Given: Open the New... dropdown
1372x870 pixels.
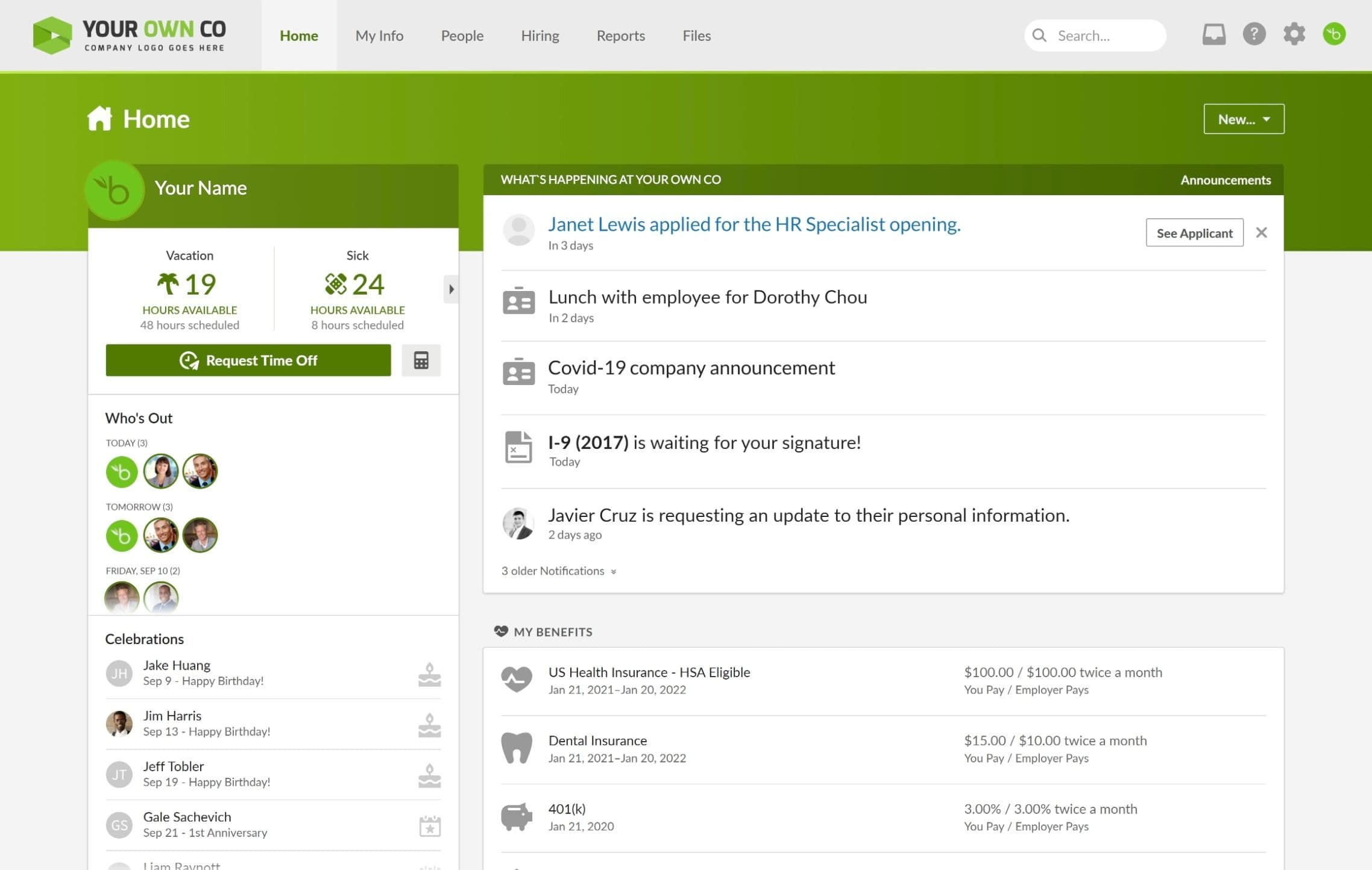Looking at the screenshot, I should tap(1244, 119).
